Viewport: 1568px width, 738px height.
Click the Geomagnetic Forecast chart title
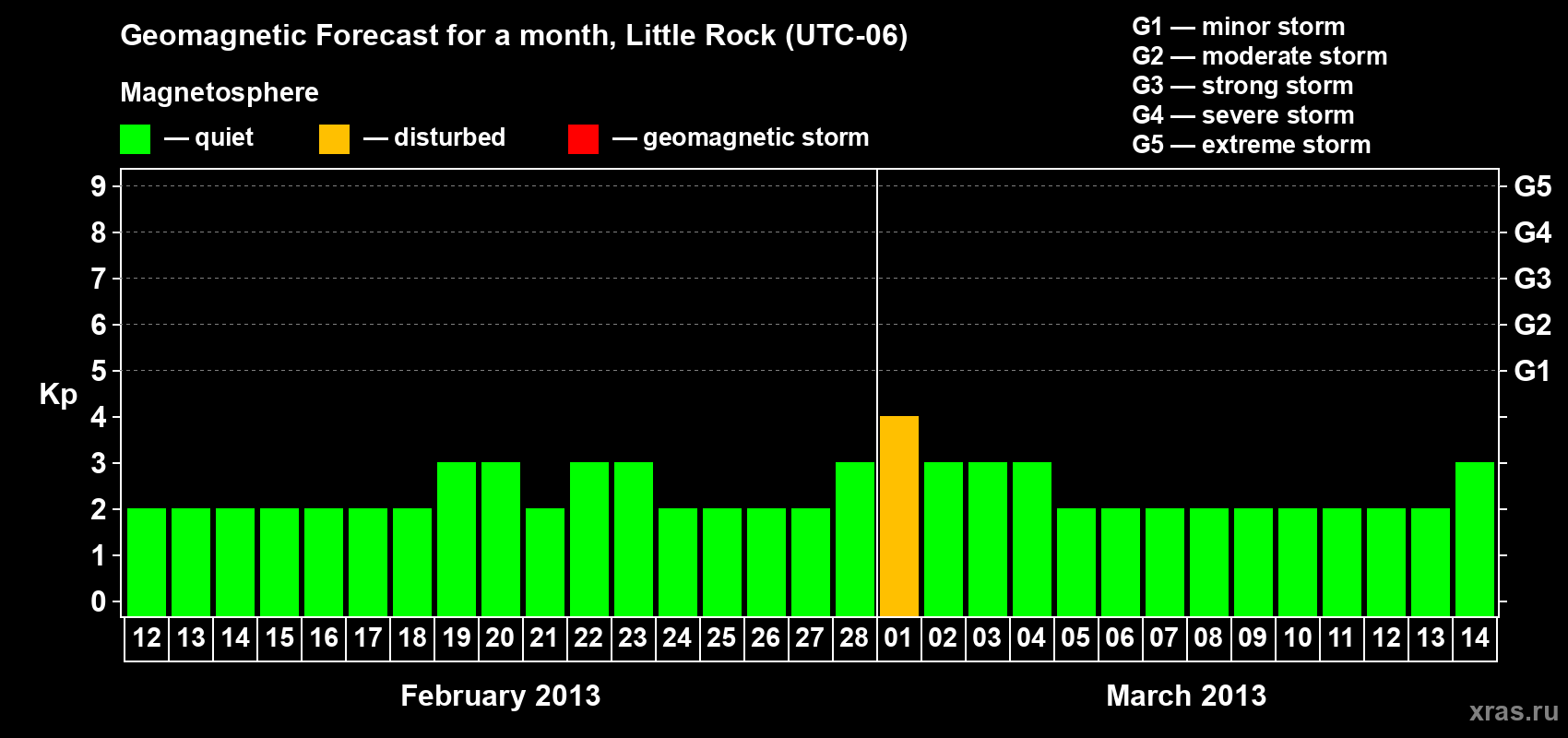click(514, 36)
